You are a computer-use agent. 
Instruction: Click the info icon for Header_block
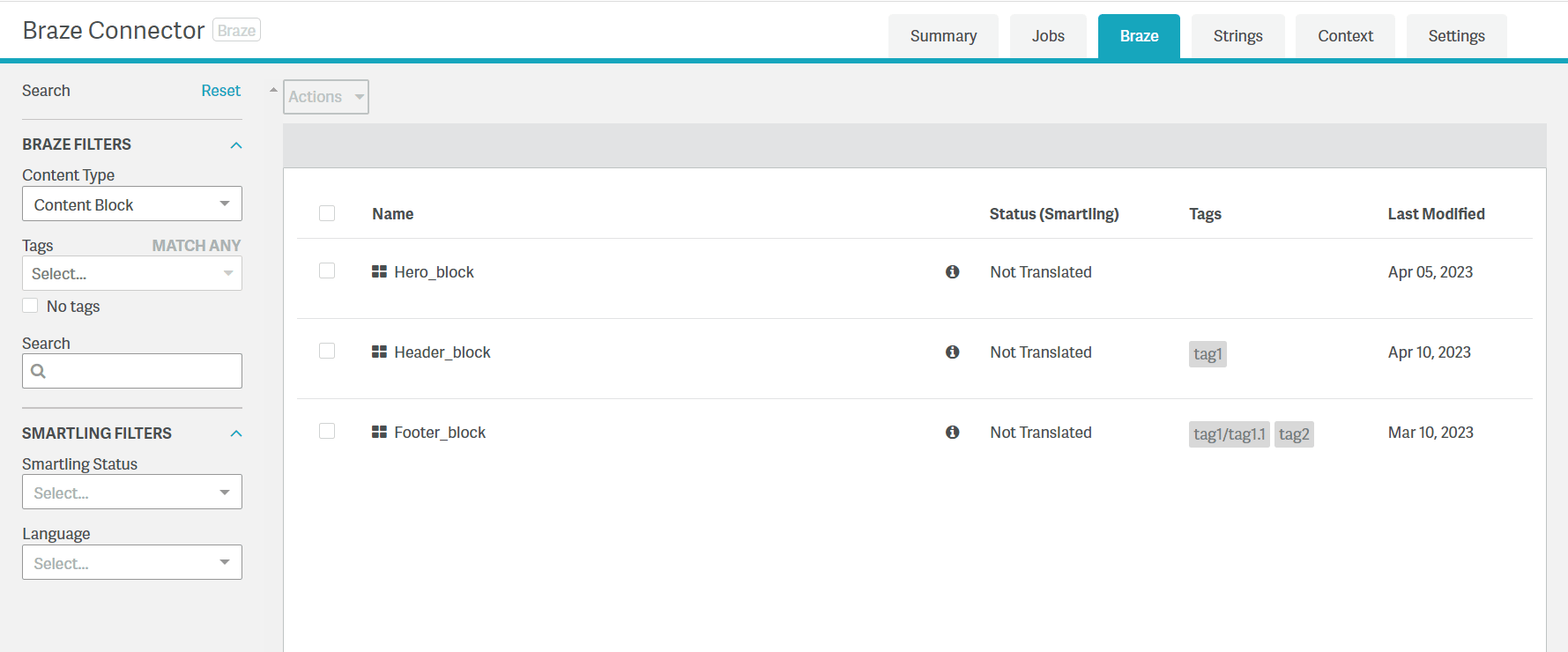(952, 352)
